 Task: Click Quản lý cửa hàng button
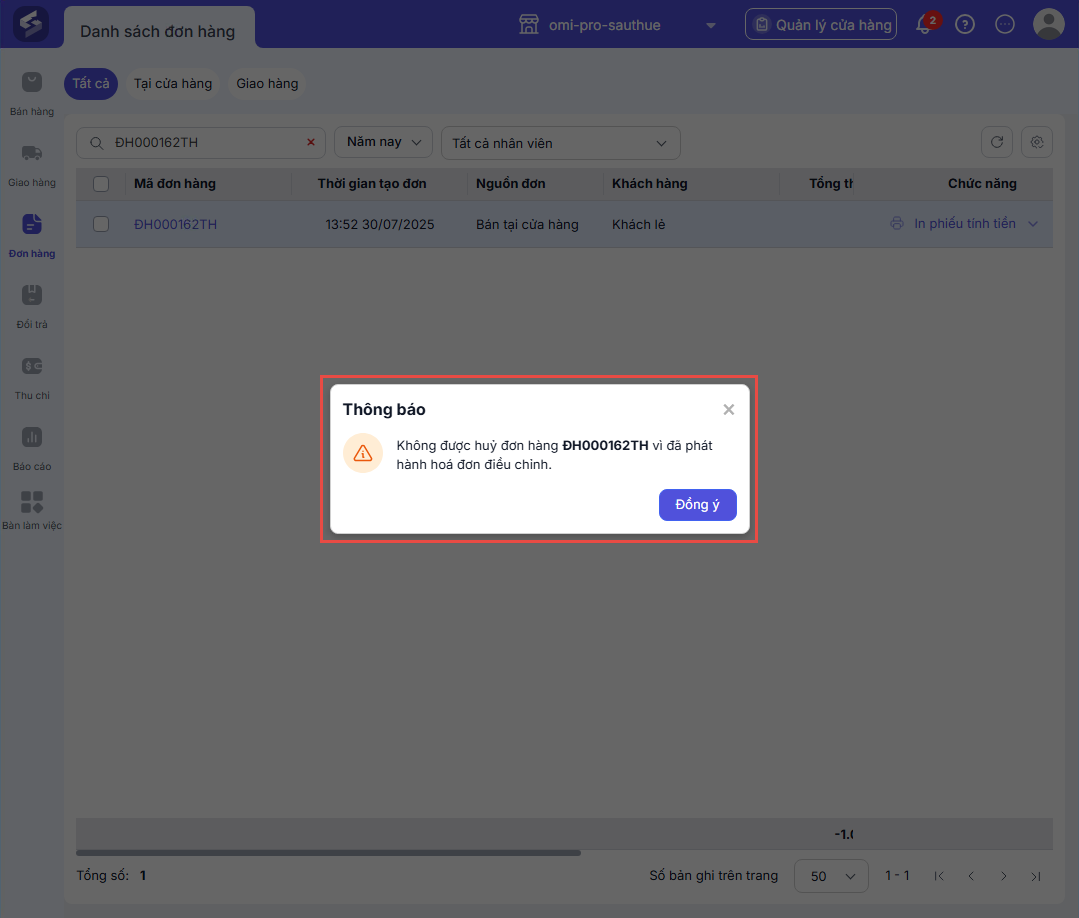tap(821, 25)
